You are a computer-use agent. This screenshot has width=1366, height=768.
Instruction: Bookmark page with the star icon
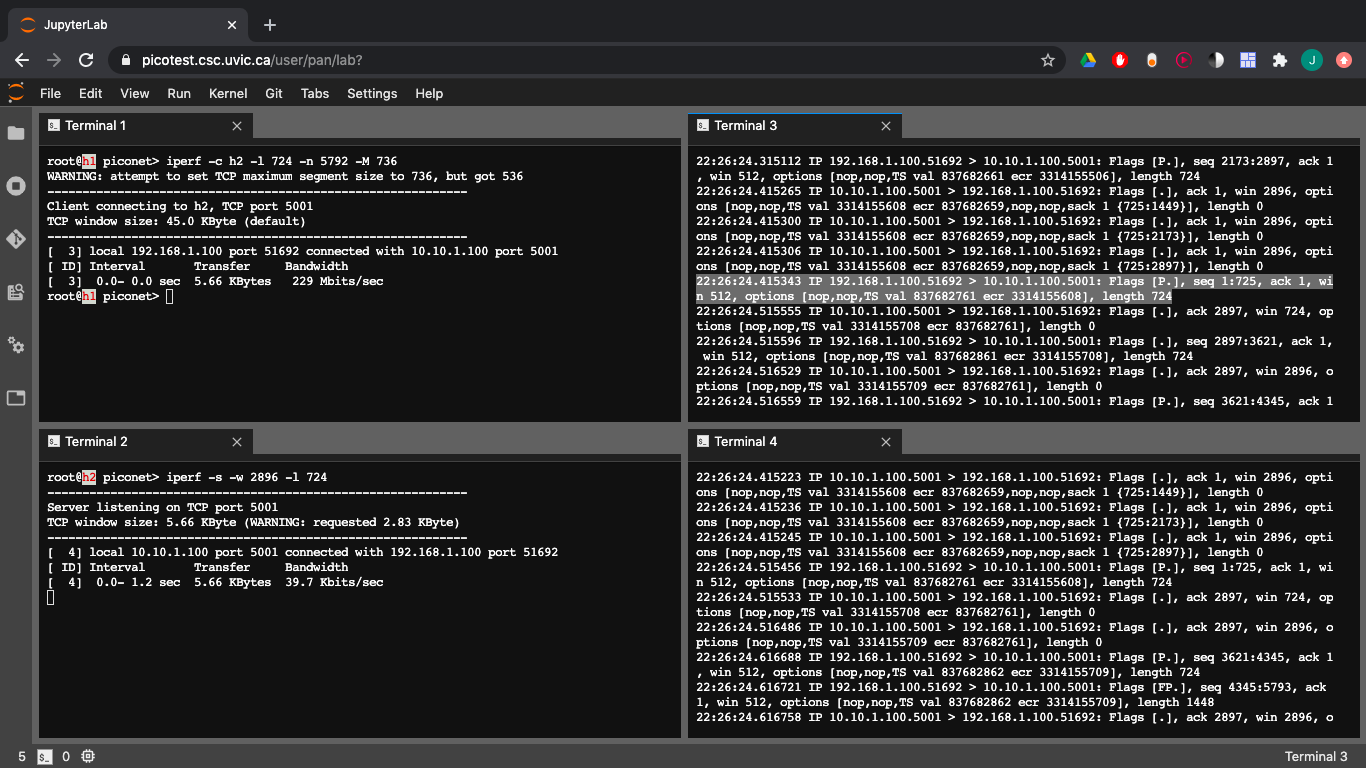tap(1048, 60)
